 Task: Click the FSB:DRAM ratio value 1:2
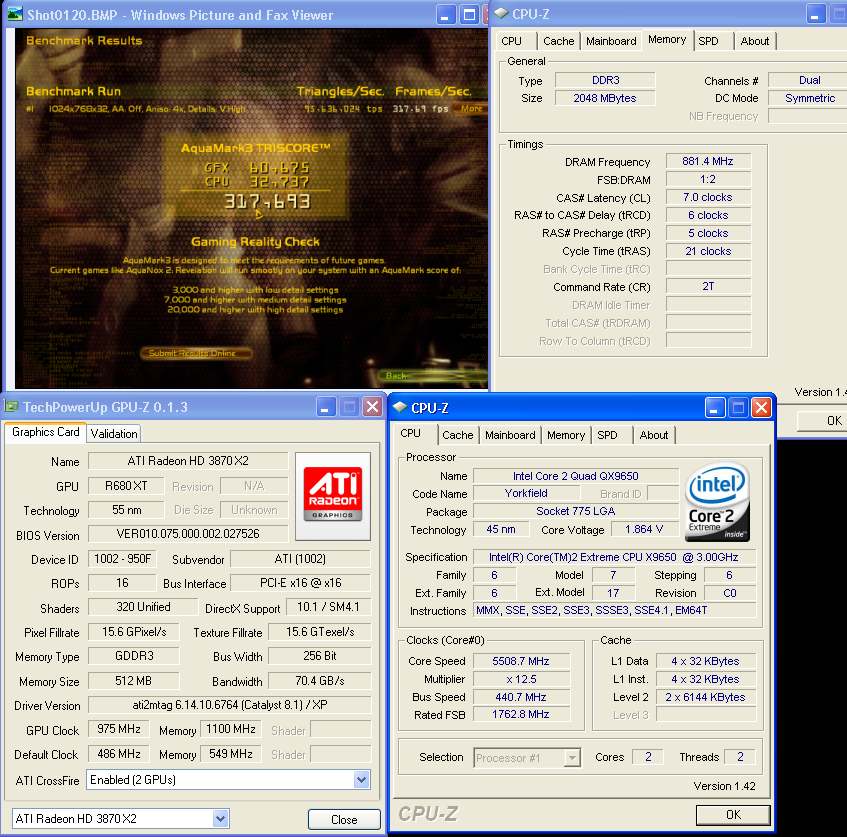(x=708, y=179)
